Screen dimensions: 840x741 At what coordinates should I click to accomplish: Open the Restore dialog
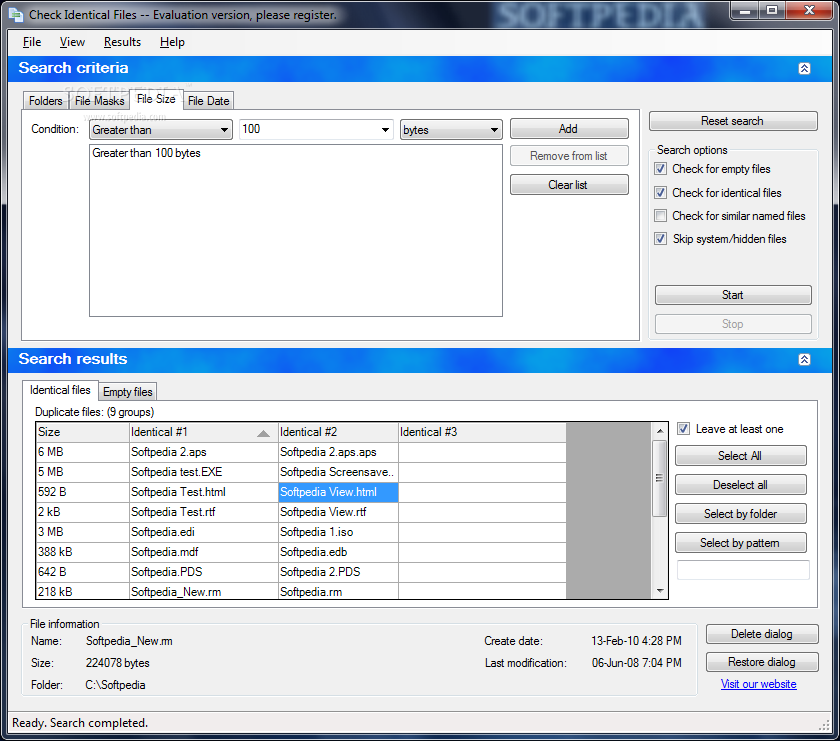click(762, 662)
